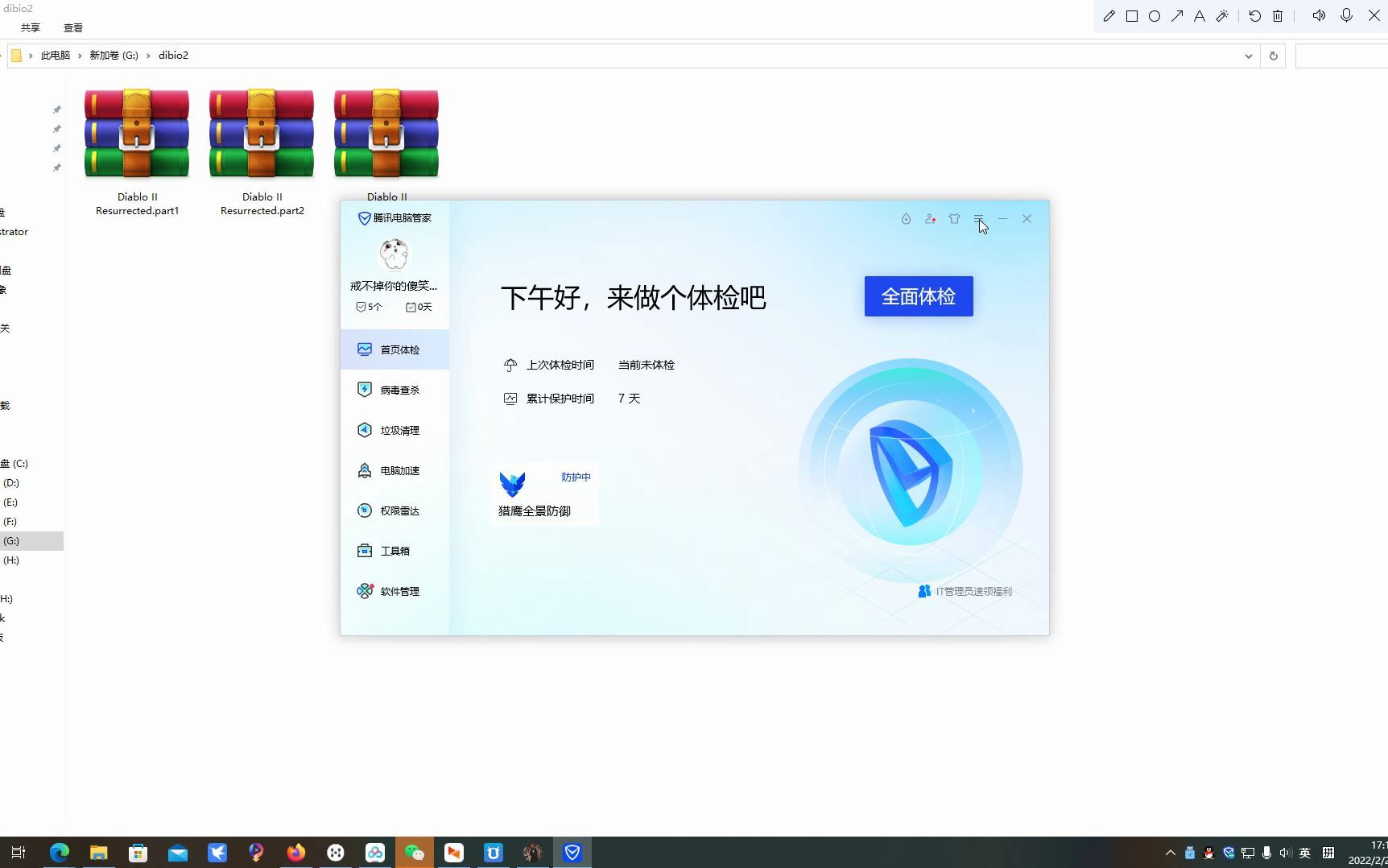This screenshot has width=1388, height=868.
Task: Click the big shield graphic
Action: click(x=911, y=472)
